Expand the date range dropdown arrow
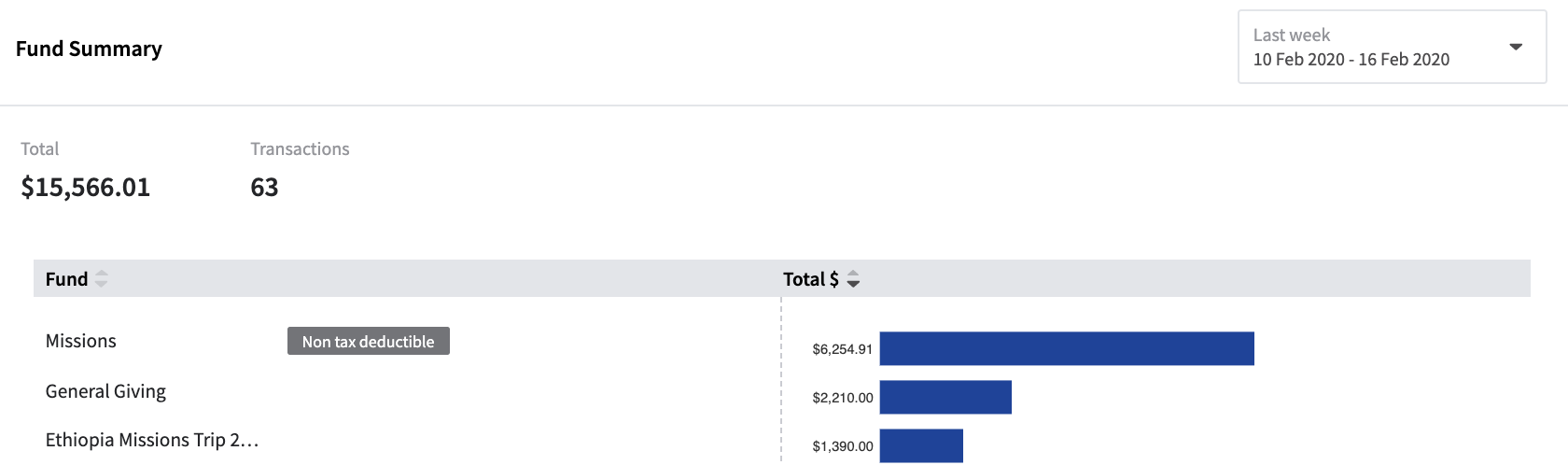 [1516, 47]
